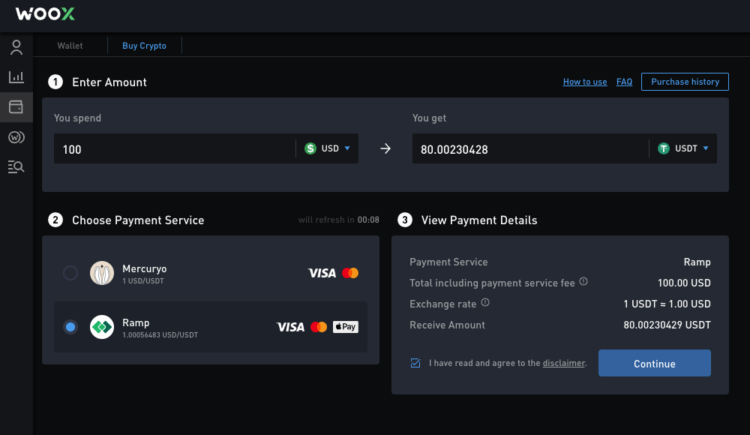The height and width of the screenshot is (435, 750).
Task: Open the list search sidebar icon
Action: tap(16, 167)
